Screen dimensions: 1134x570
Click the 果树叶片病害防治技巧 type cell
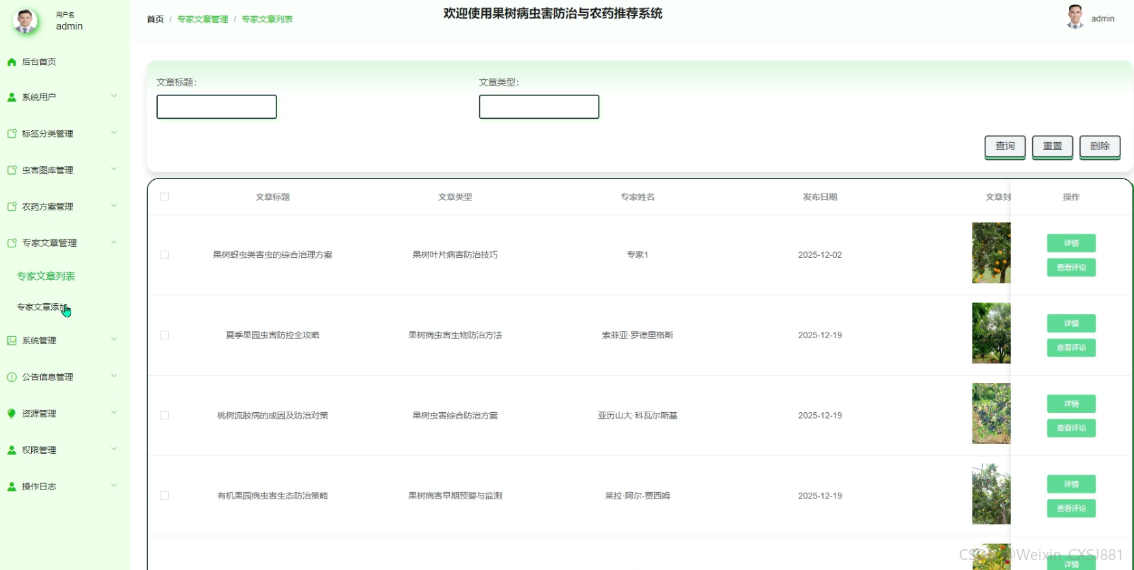(x=455, y=255)
